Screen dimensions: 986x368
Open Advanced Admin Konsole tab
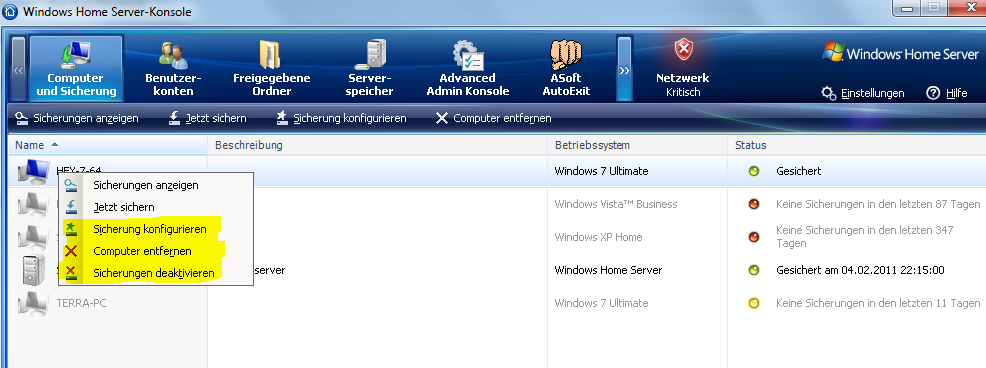(467, 68)
